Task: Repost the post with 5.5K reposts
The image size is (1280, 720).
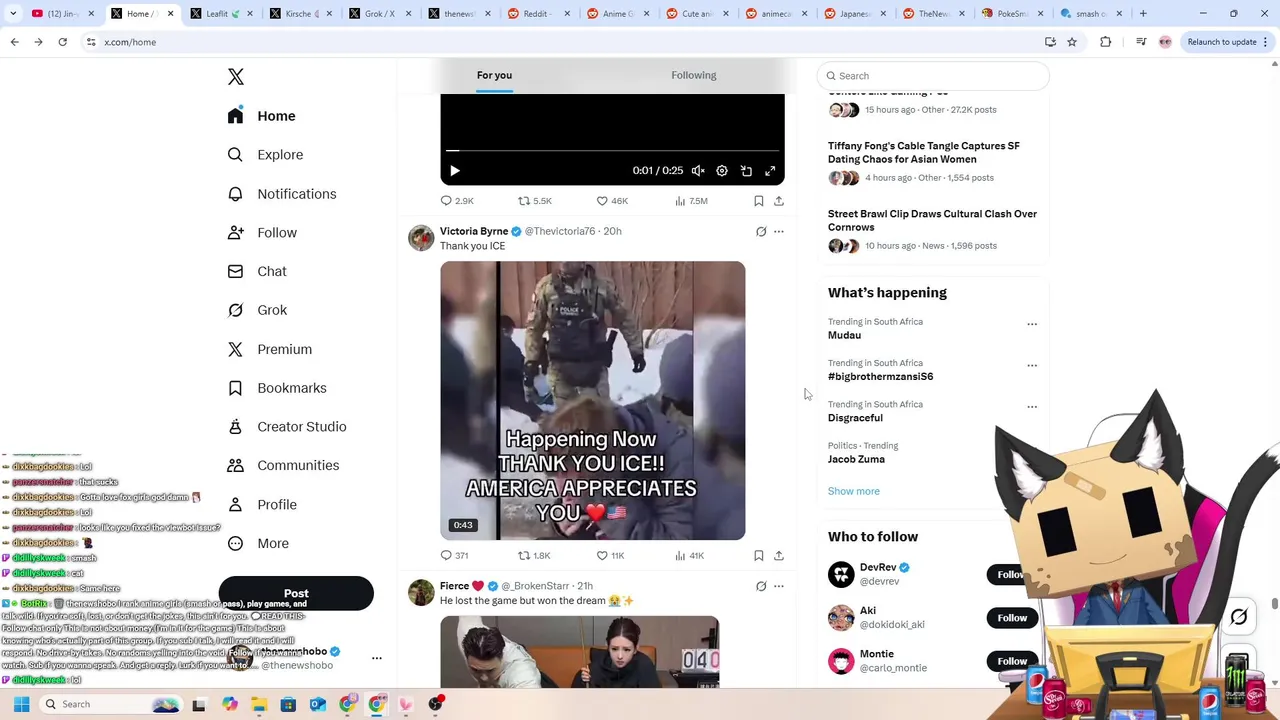Action: (535, 201)
